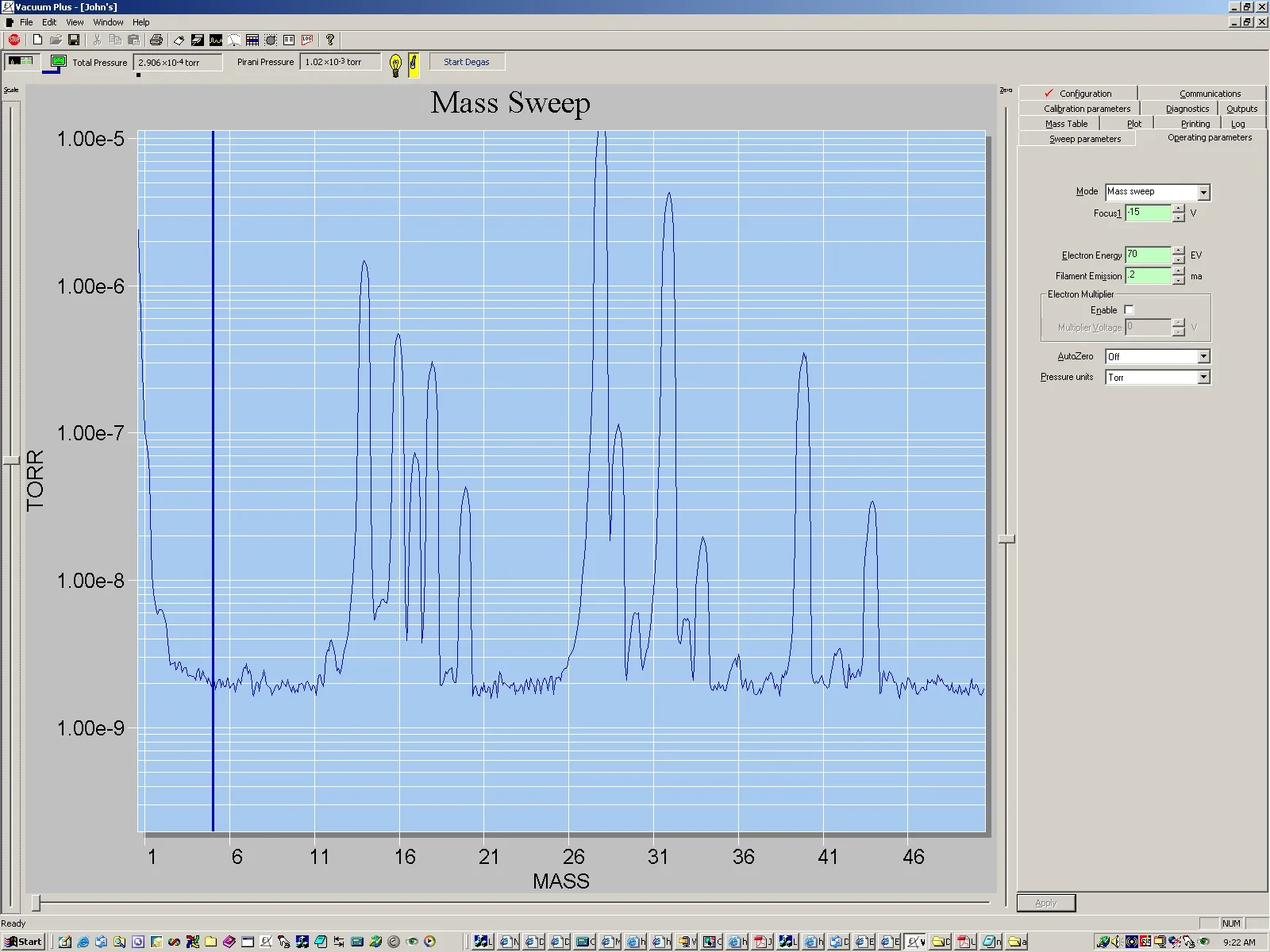The height and width of the screenshot is (952, 1270).
Task: Open the AutoZero dropdown
Action: [x=1203, y=356]
